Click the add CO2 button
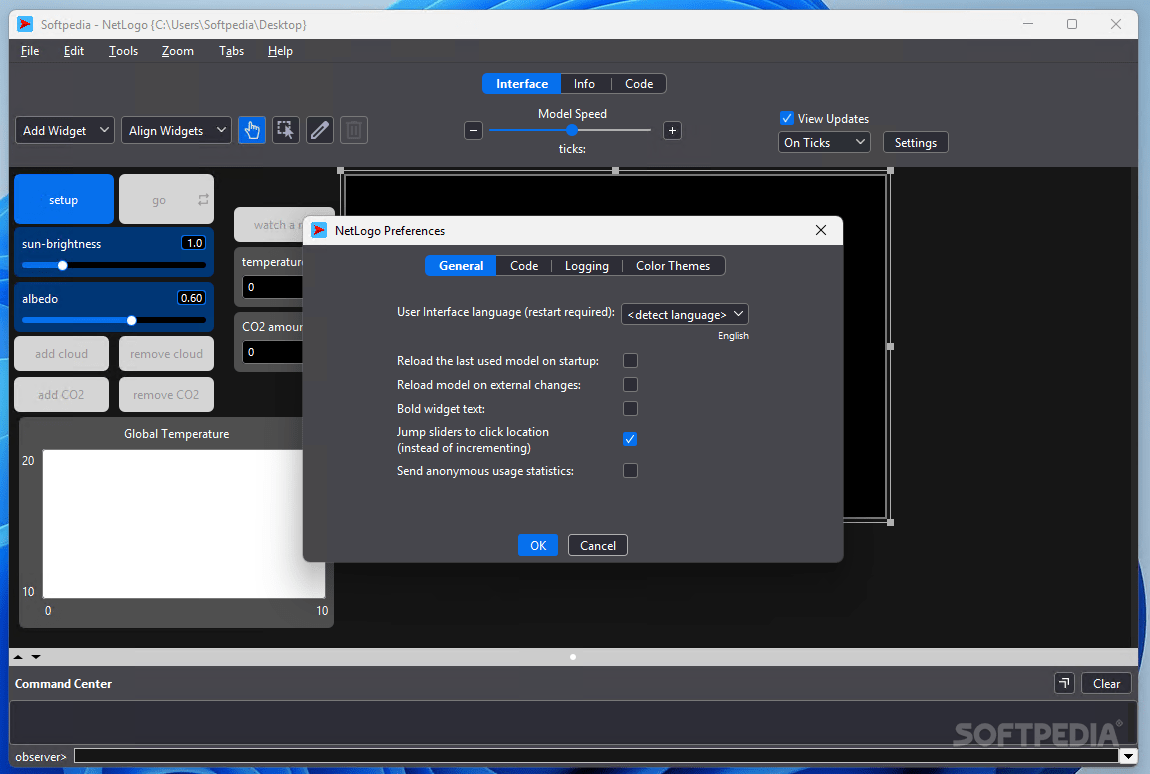Screen dimensions: 1150x774 (x=62, y=395)
